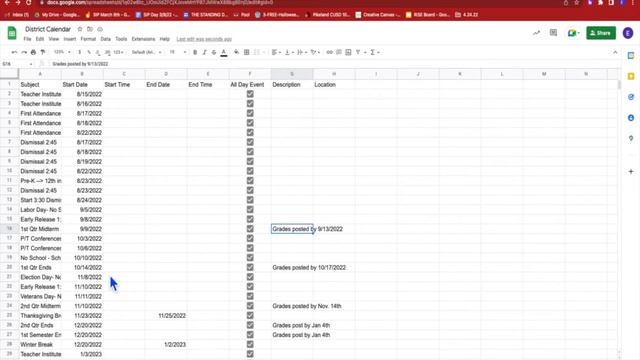Open the Calendar side panel icon
Screen dimensions: 640x360
tap(631, 56)
